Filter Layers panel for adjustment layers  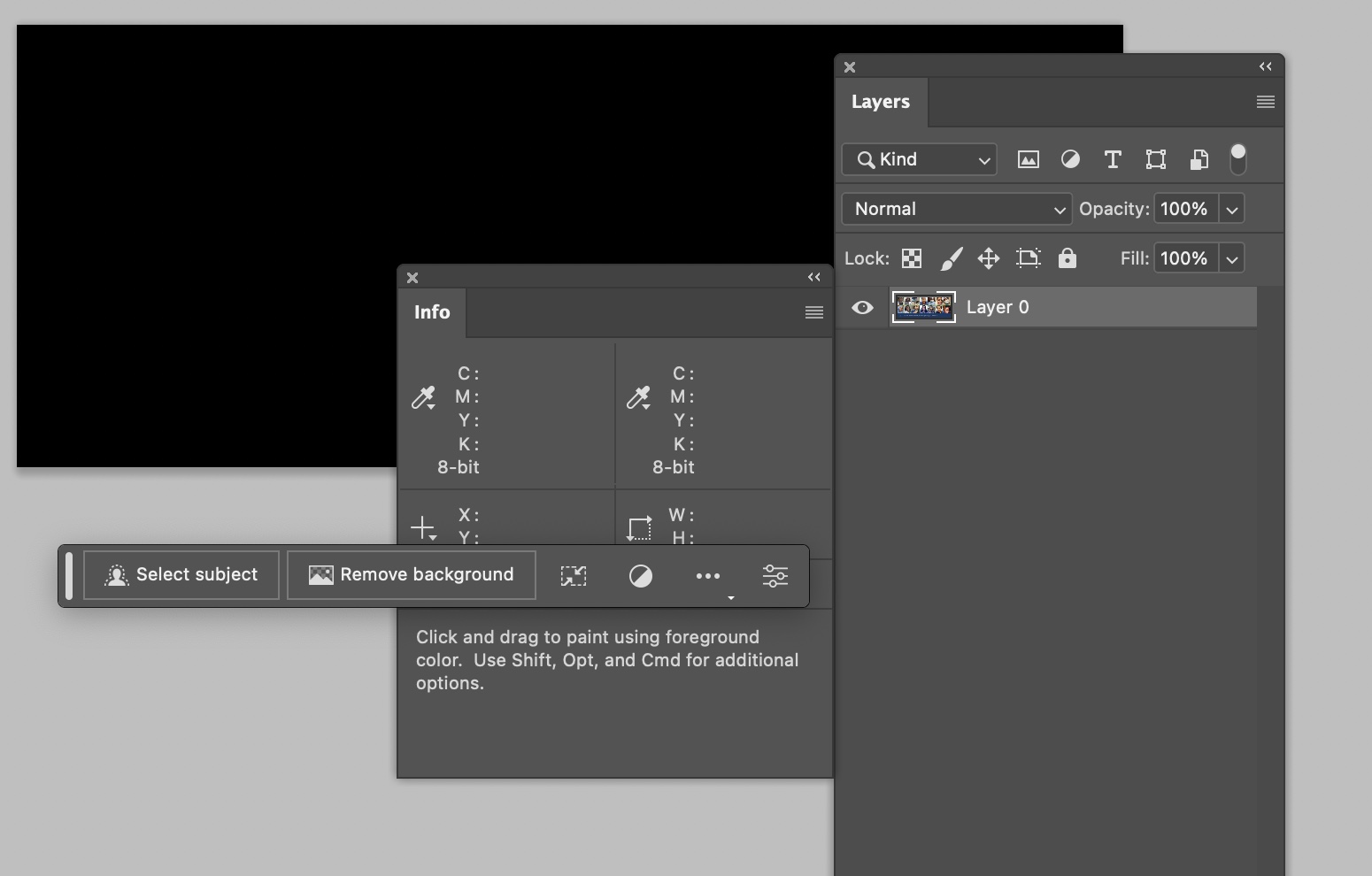click(1070, 160)
